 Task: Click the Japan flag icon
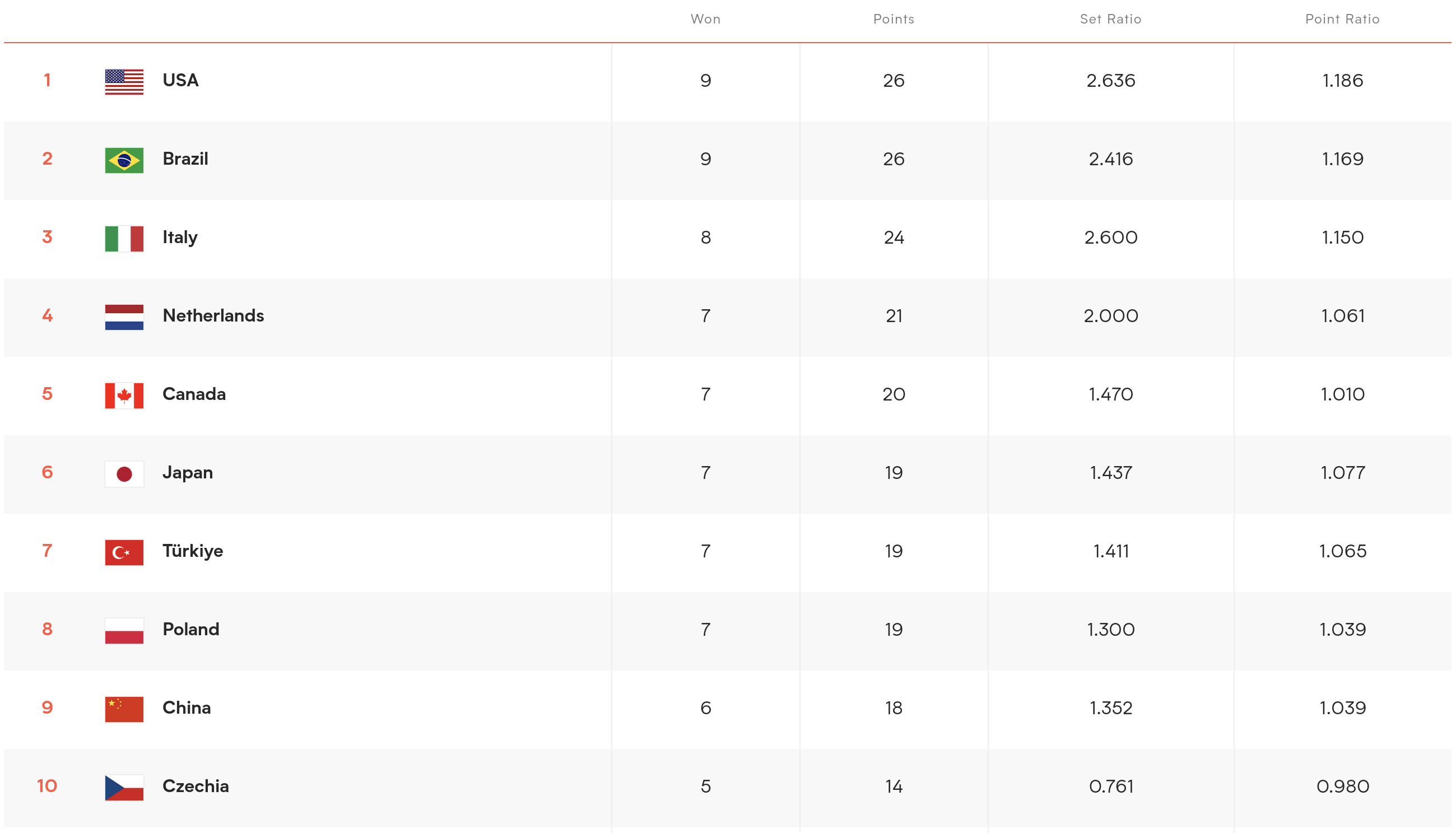(x=124, y=474)
